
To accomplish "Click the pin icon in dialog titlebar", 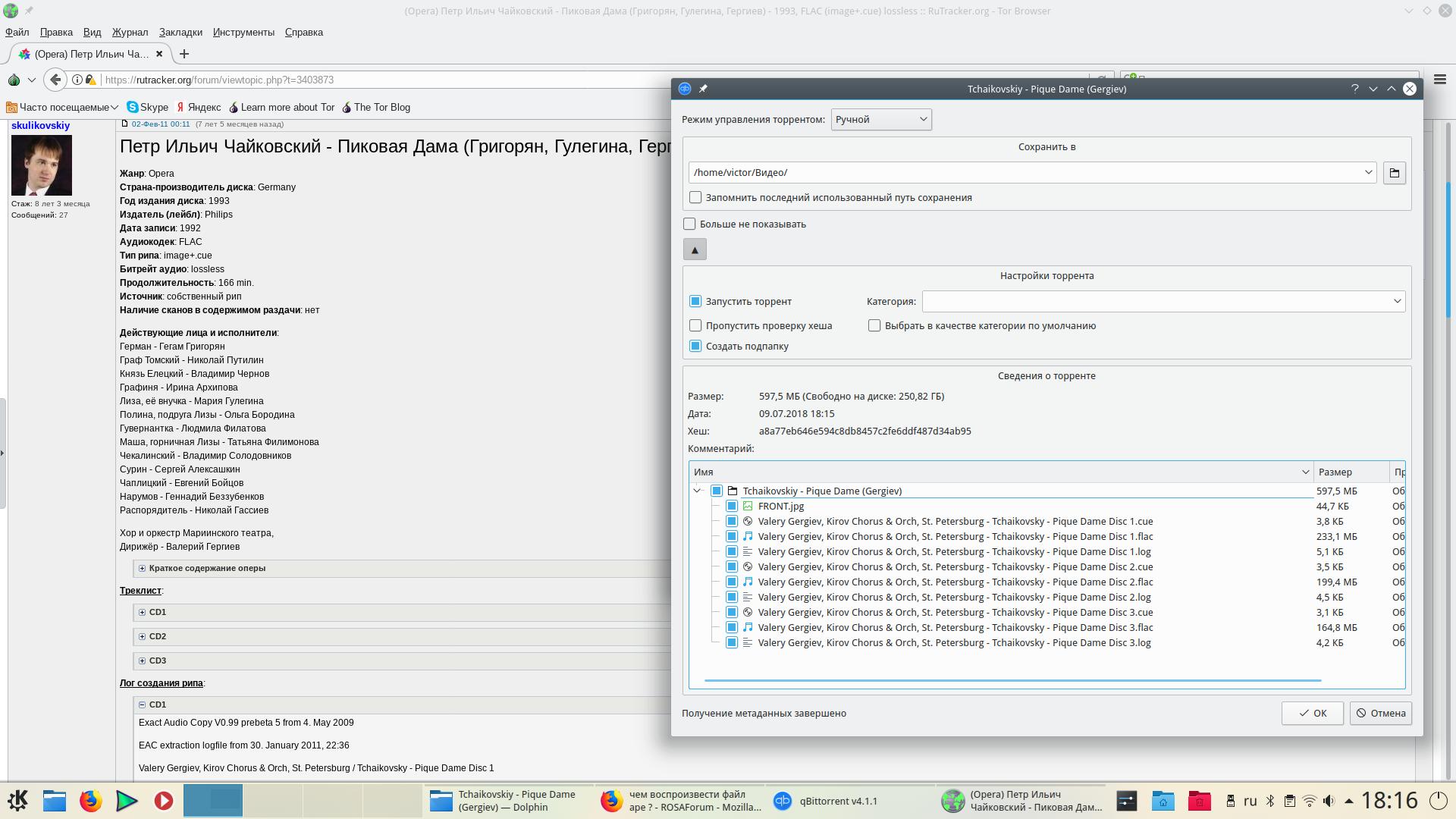I will click(x=703, y=89).
